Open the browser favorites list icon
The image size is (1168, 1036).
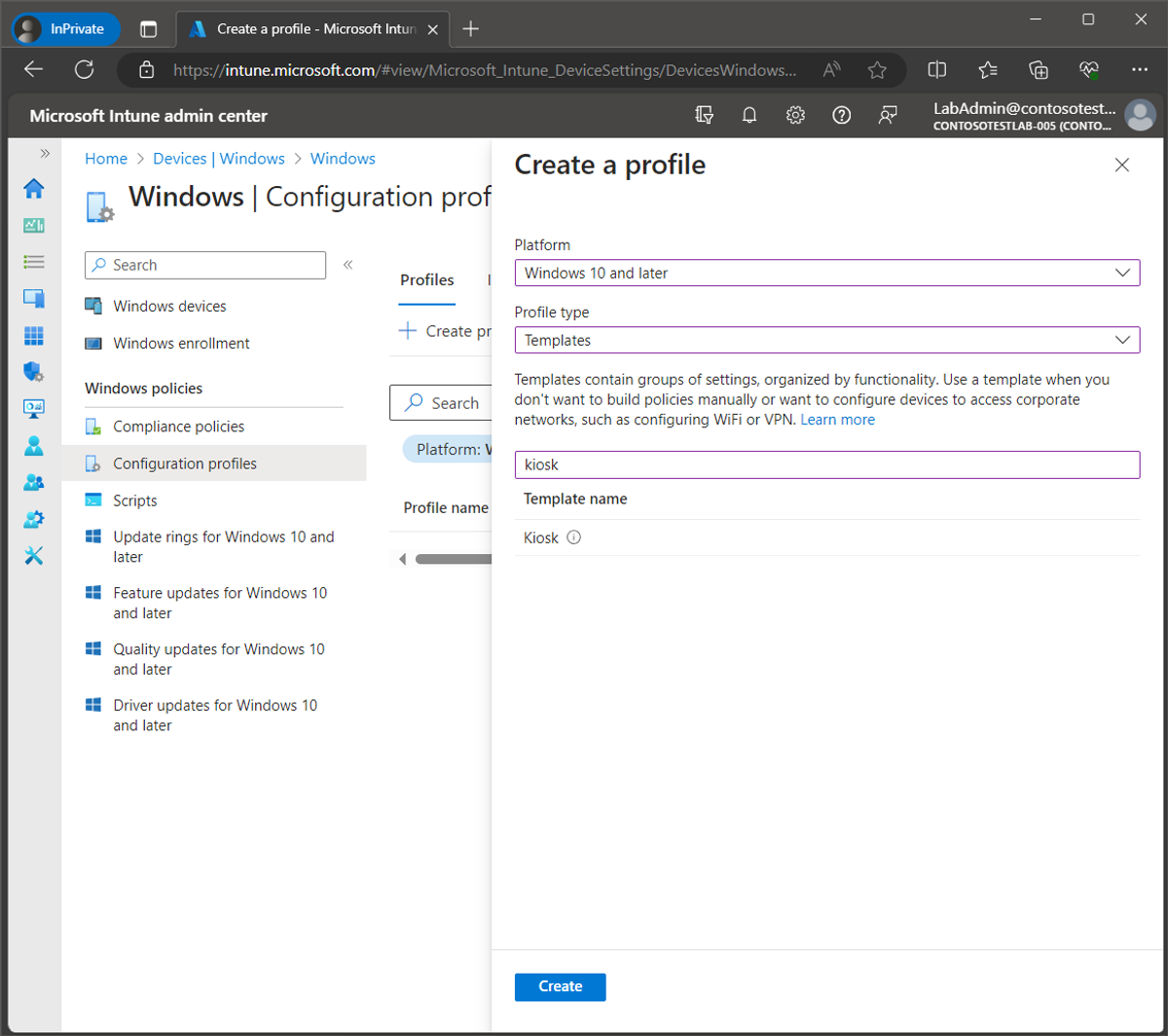click(988, 69)
